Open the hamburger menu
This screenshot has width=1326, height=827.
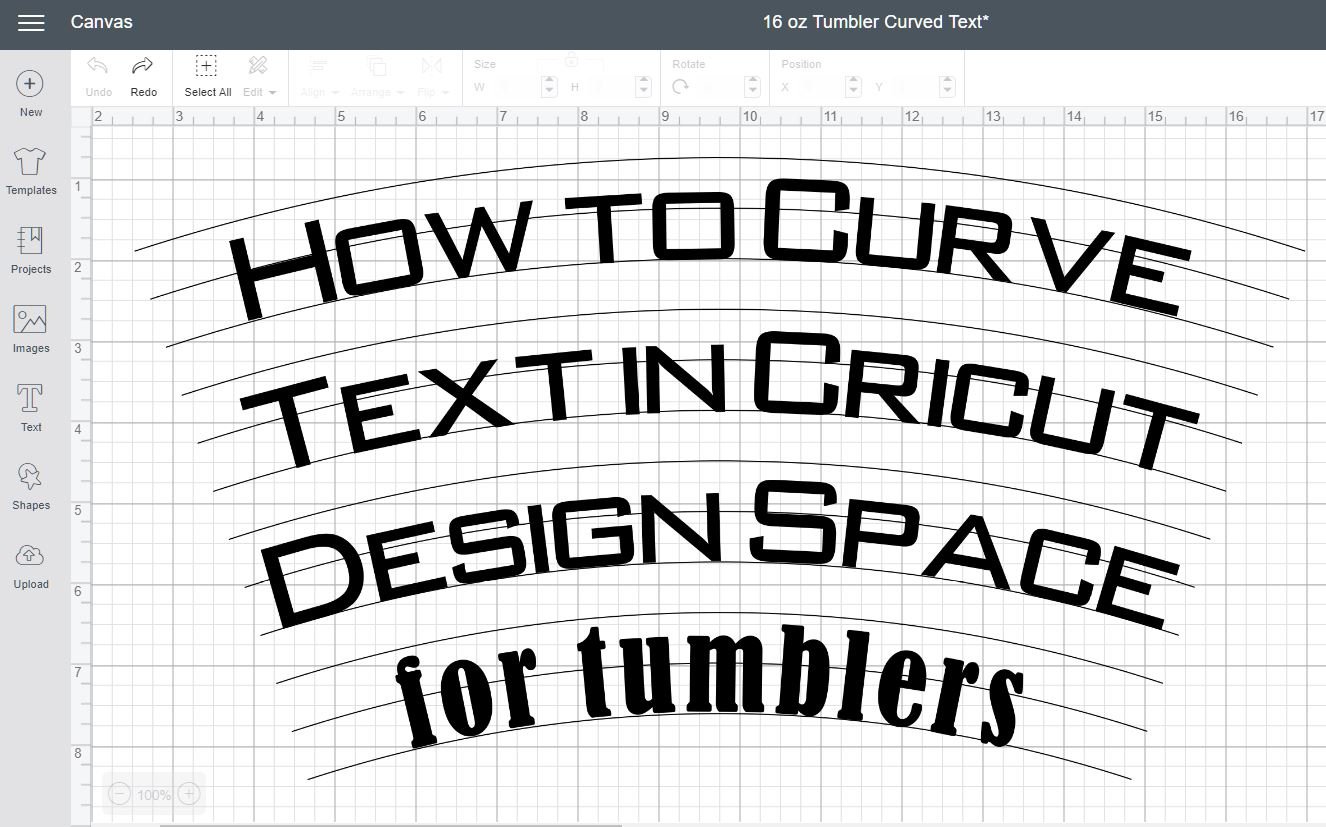(x=31, y=22)
